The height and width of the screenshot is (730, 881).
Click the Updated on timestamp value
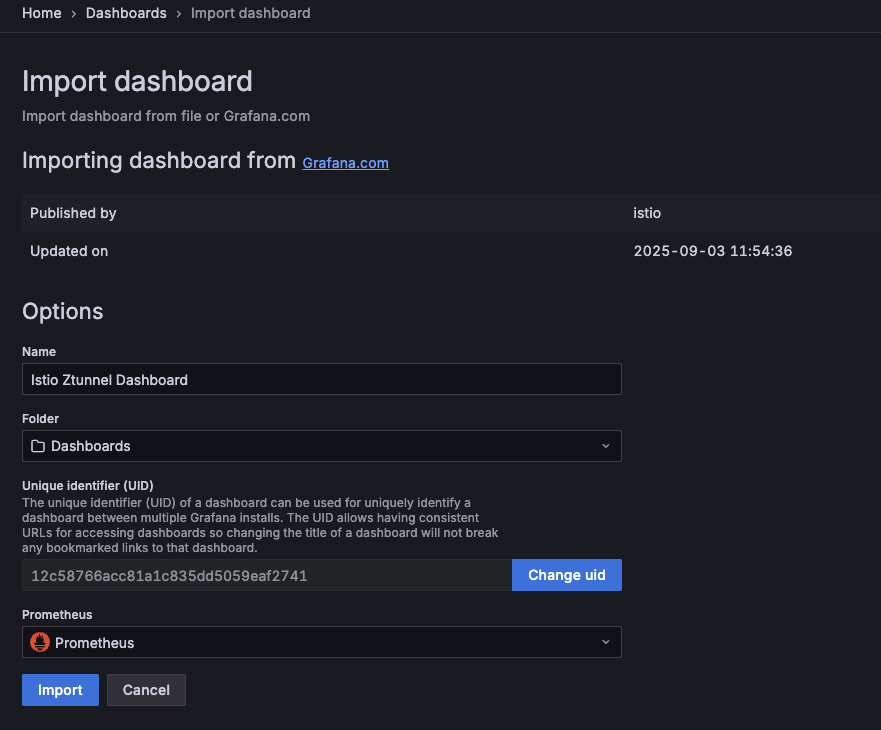click(x=712, y=251)
